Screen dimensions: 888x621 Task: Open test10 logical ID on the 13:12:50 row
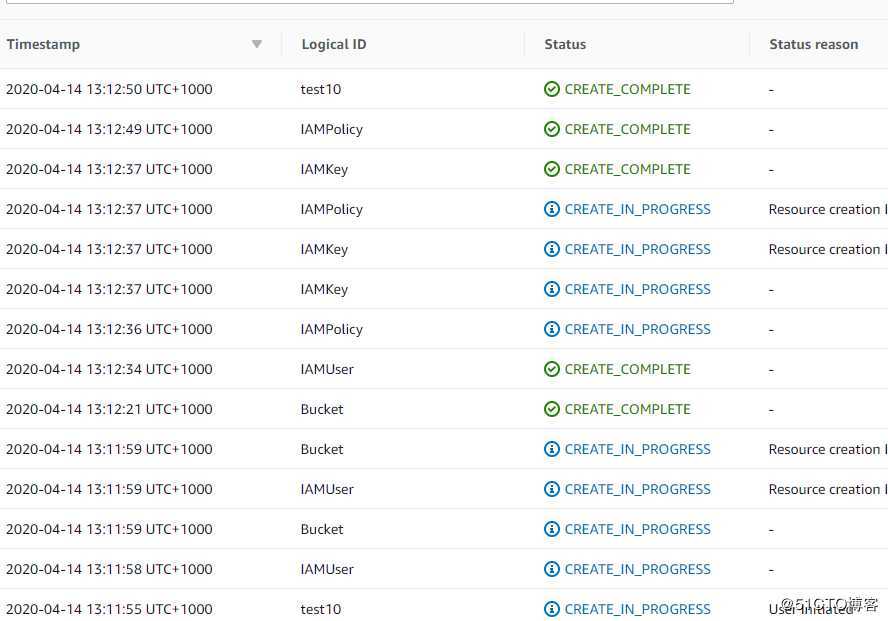click(x=321, y=89)
